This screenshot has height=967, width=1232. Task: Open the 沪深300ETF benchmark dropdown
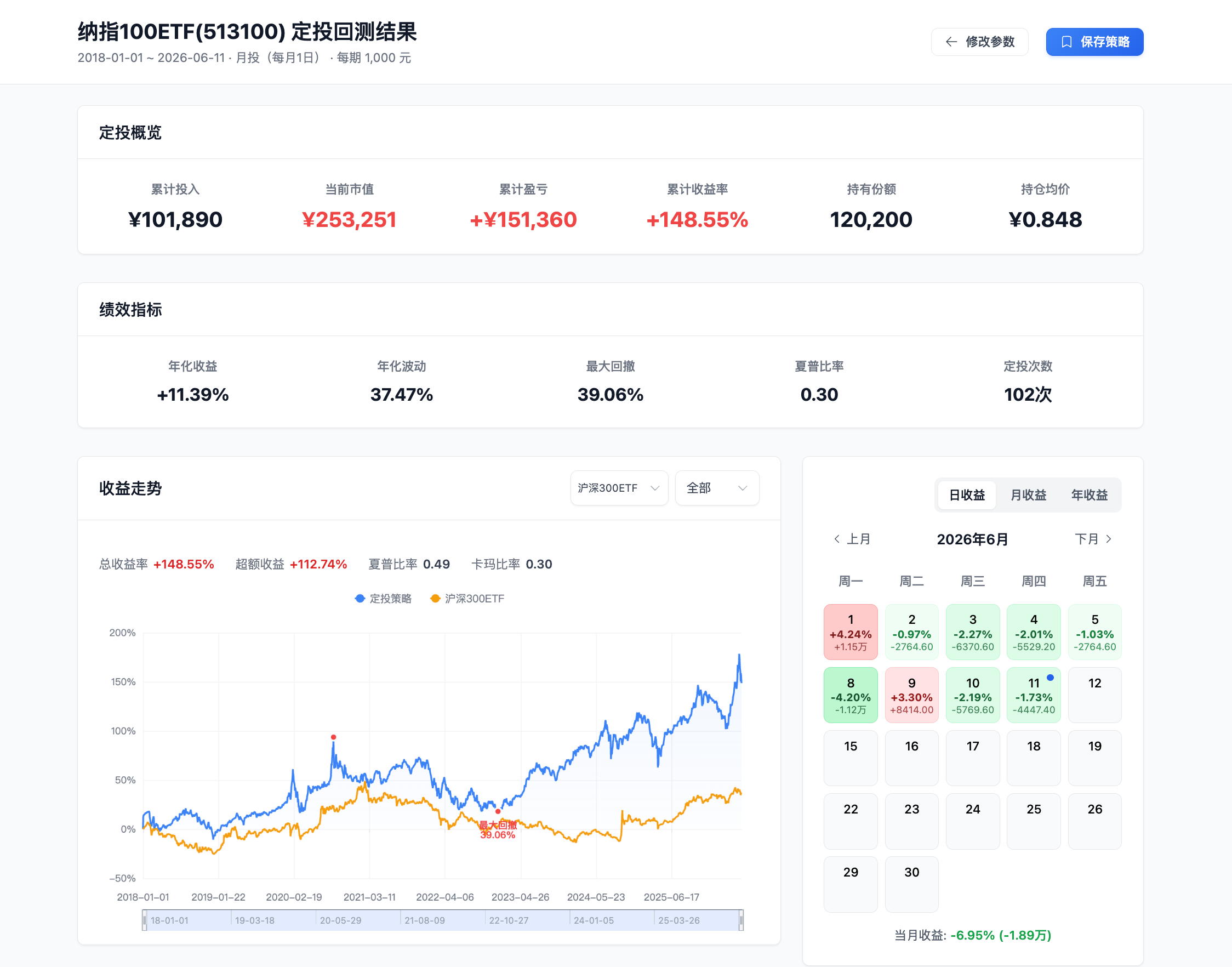[619, 488]
